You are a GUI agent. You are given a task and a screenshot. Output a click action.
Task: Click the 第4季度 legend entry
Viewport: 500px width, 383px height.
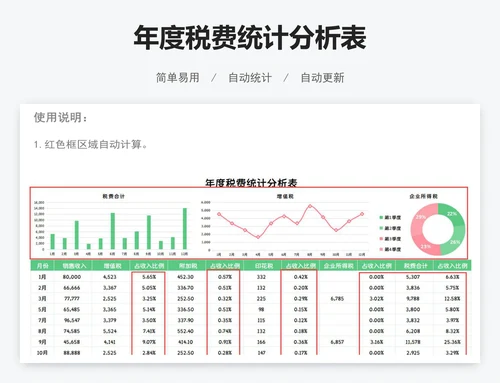tap(390, 249)
